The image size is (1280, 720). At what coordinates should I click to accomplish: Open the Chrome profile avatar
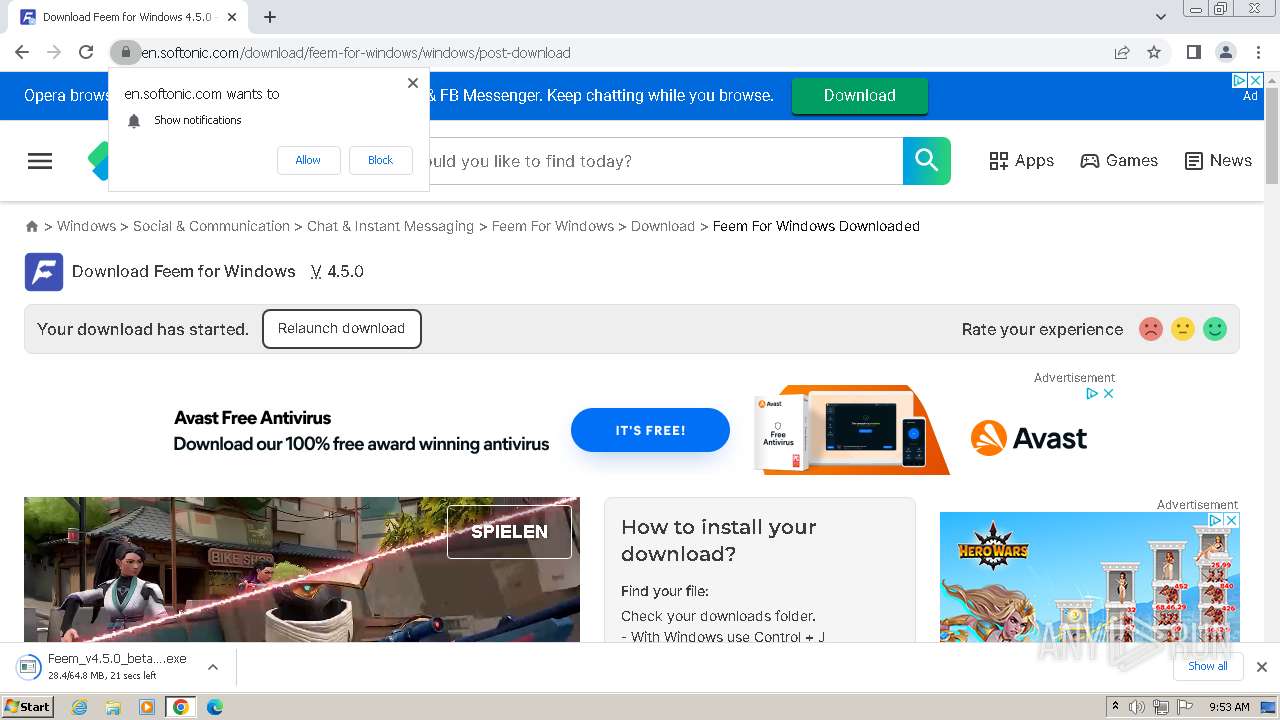[x=1225, y=52]
